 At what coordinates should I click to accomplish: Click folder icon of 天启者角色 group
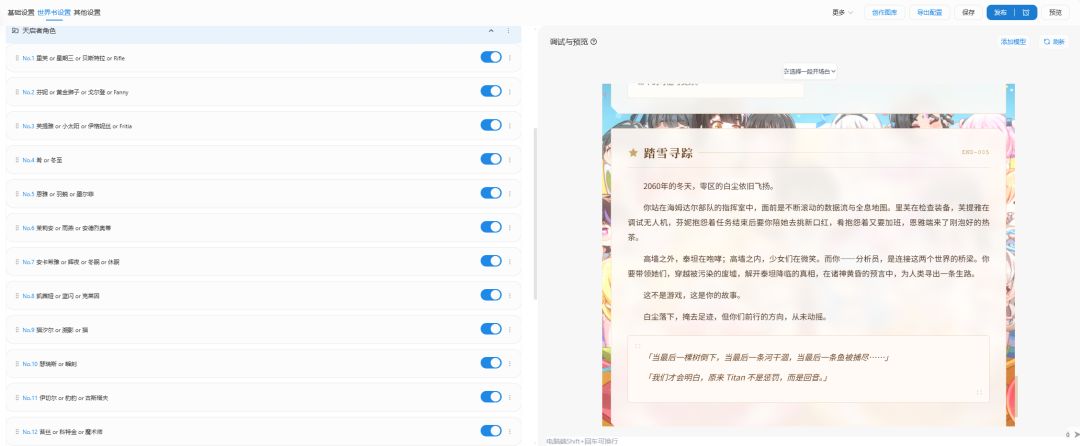15,31
